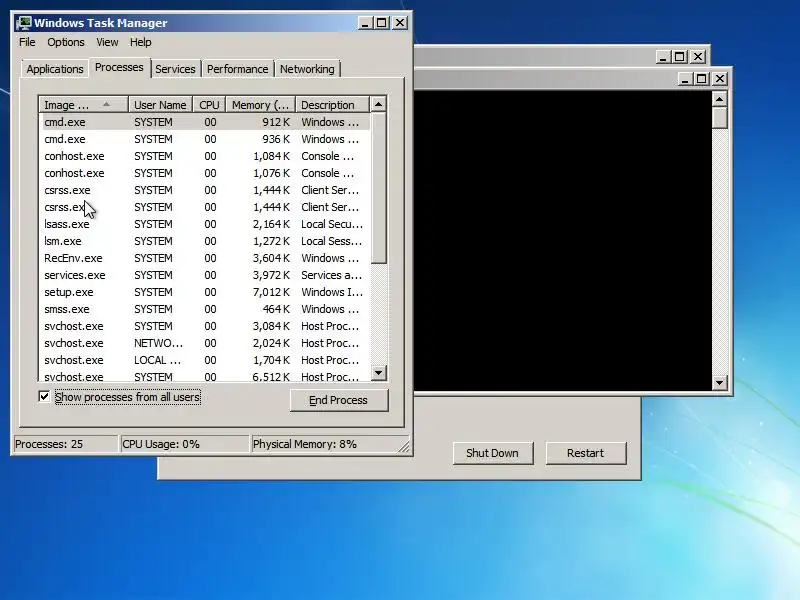Click the Restart button
The width and height of the screenshot is (800, 600).
tap(586, 453)
